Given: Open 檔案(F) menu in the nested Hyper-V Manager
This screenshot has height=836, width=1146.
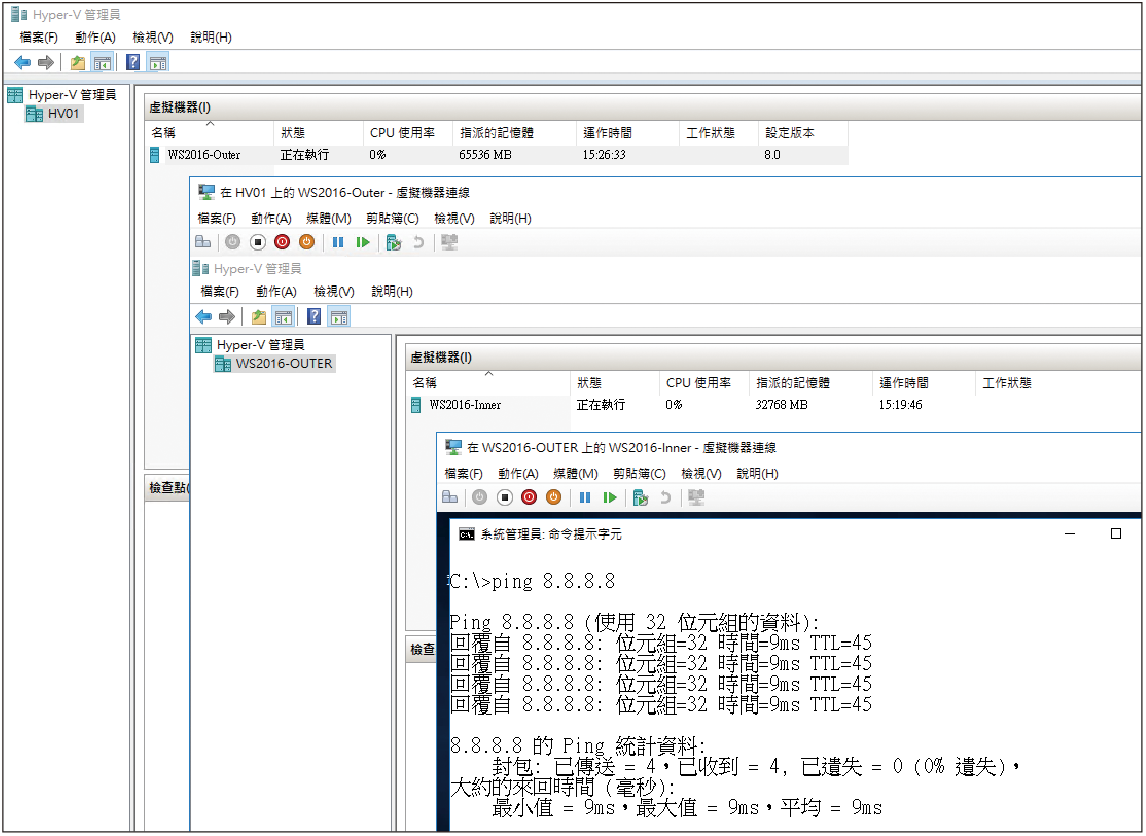Looking at the screenshot, I should 219,292.
